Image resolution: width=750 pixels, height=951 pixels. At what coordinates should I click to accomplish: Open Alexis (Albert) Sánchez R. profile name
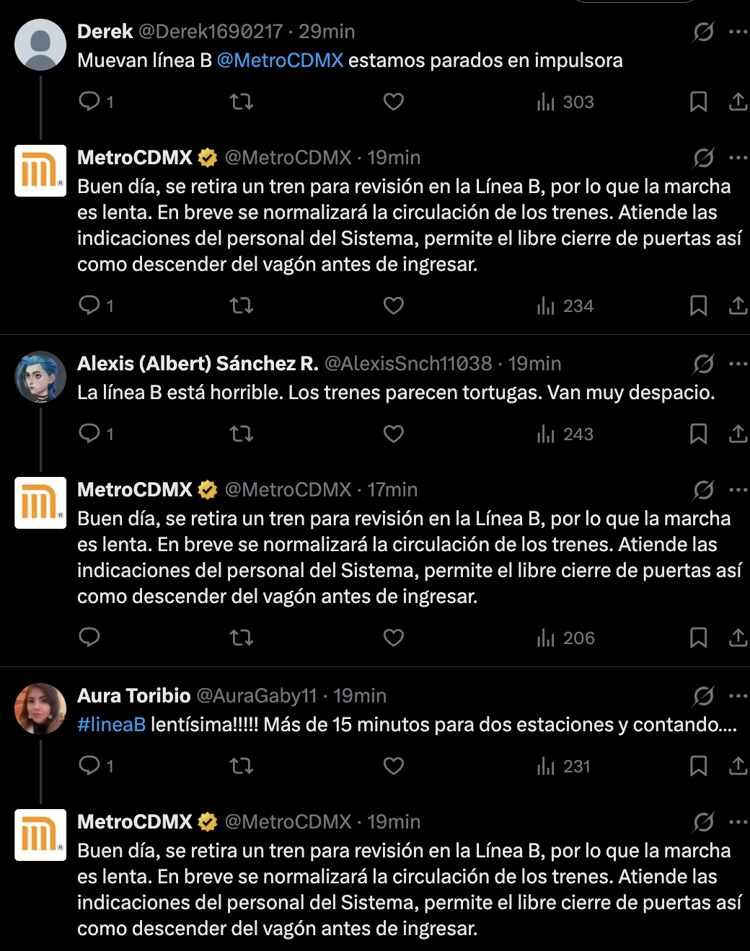pyautogui.click(x=197, y=364)
